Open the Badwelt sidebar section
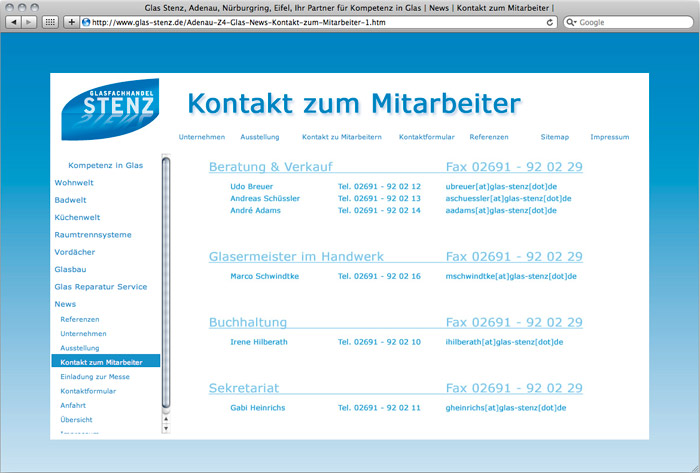This screenshot has height=473, width=700. 71,200
